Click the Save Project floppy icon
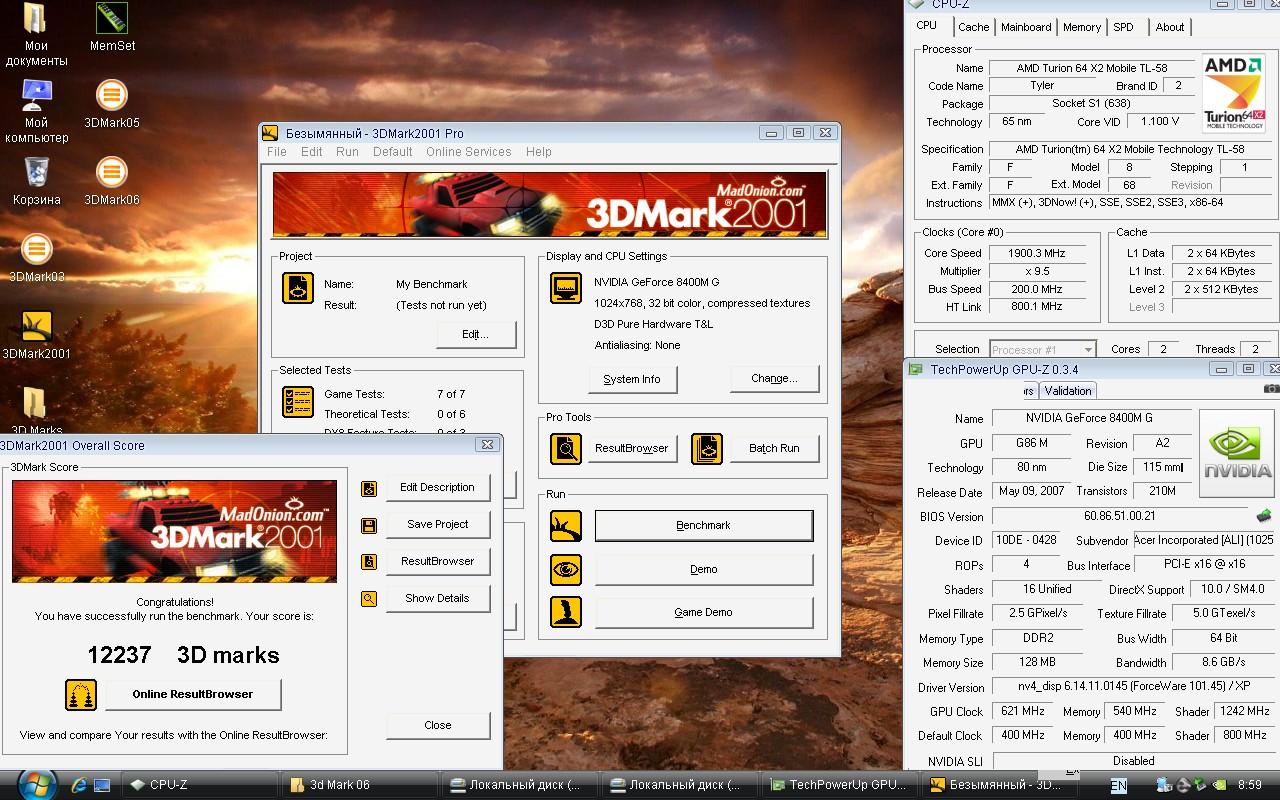 coord(369,525)
